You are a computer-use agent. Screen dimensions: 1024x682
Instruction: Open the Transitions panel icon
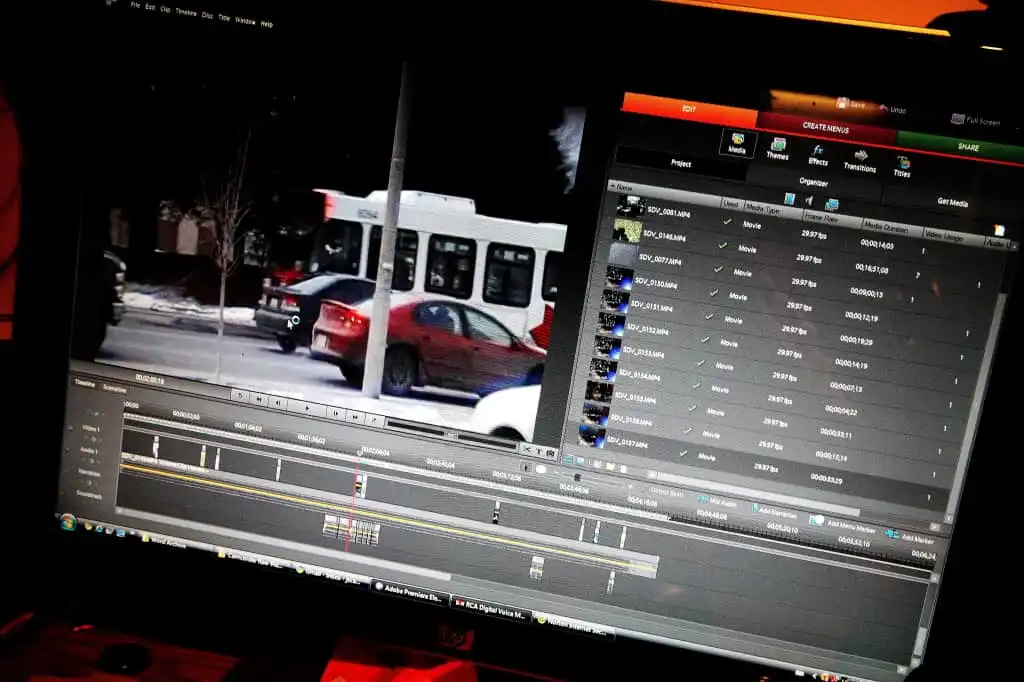pos(860,161)
